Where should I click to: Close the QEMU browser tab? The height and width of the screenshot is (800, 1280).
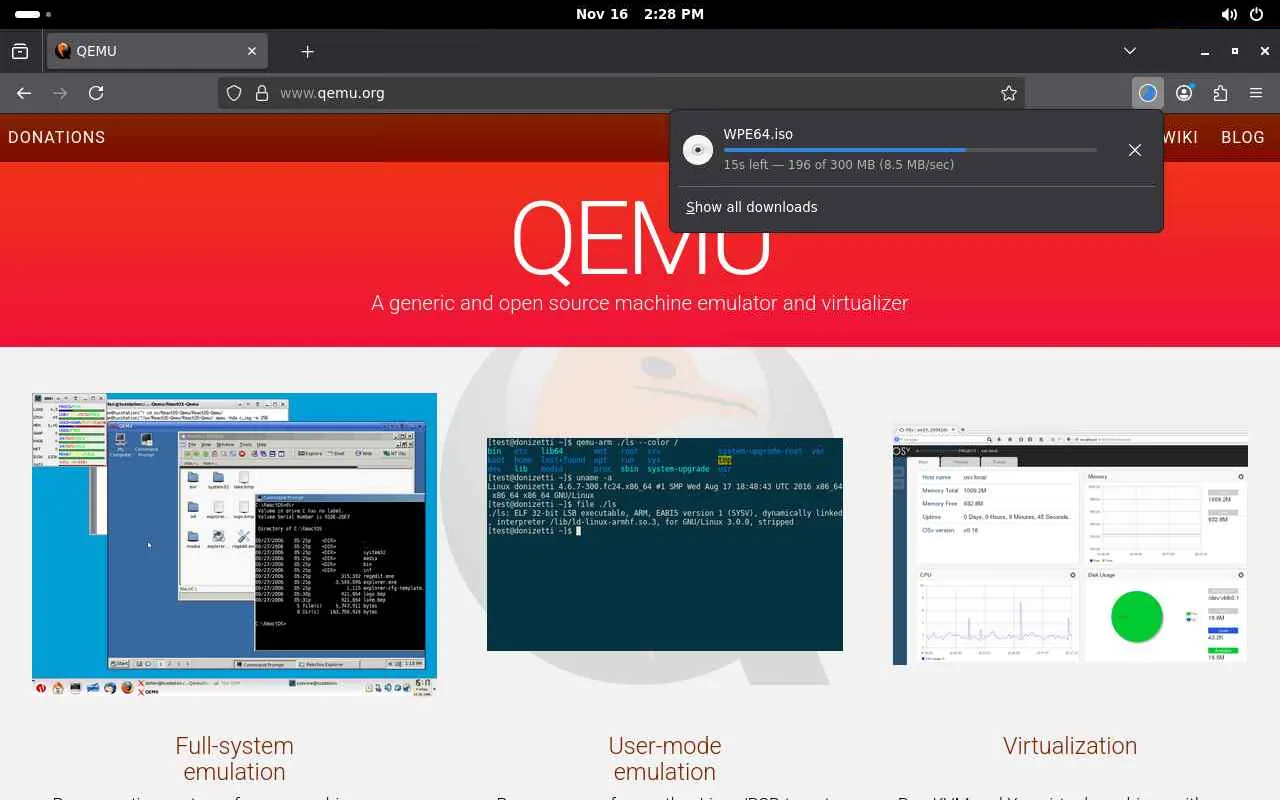coord(252,51)
